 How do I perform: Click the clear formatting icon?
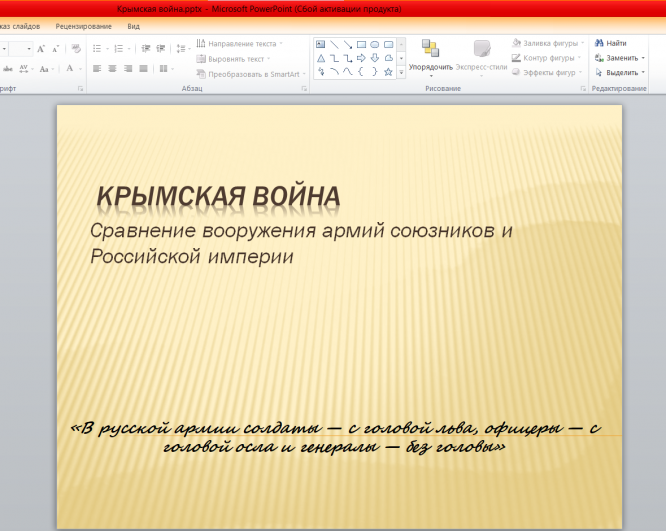[75, 48]
